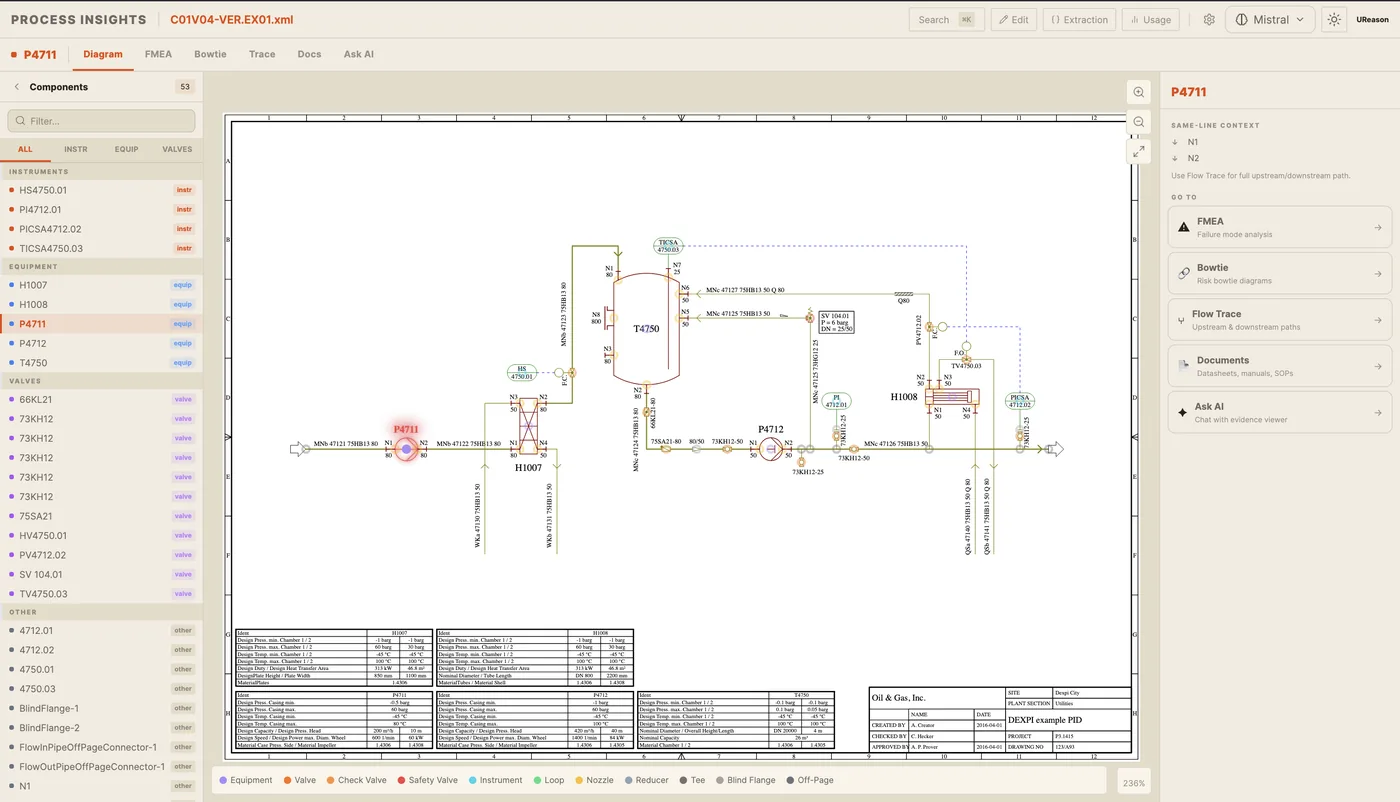The height and width of the screenshot is (802, 1400).
Task: Open Documents card arrow
Action: click(1378, 366)
